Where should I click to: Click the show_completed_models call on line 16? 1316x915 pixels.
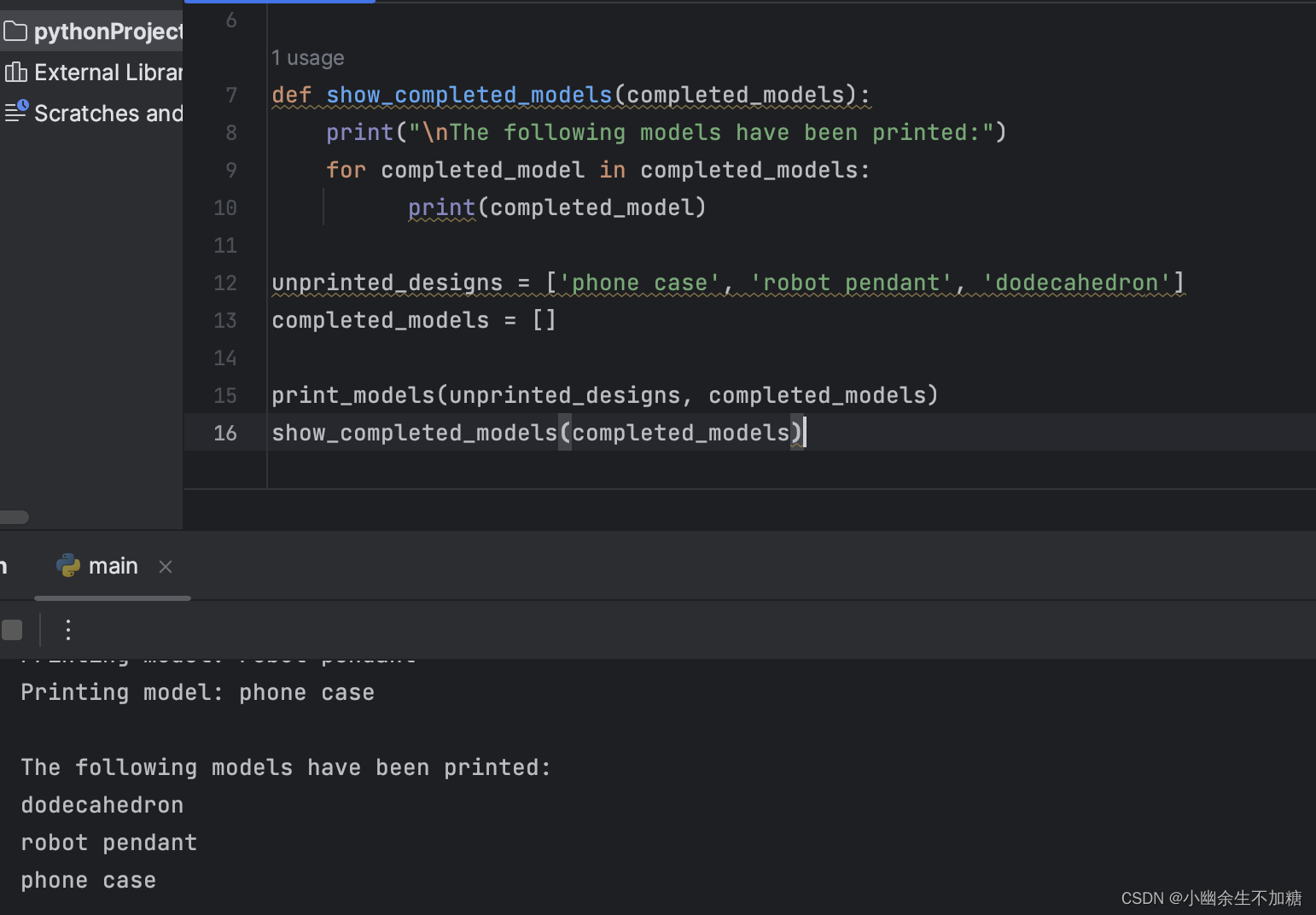[x=538, y=433]
